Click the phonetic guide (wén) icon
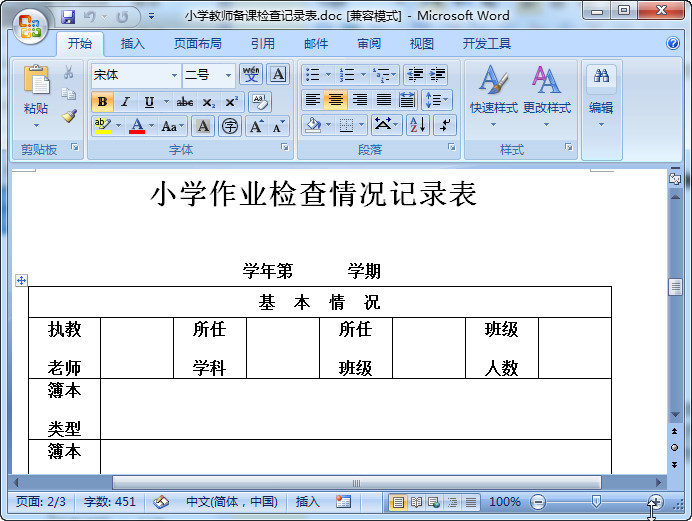The image size is (692, 521). click(251, 74)
